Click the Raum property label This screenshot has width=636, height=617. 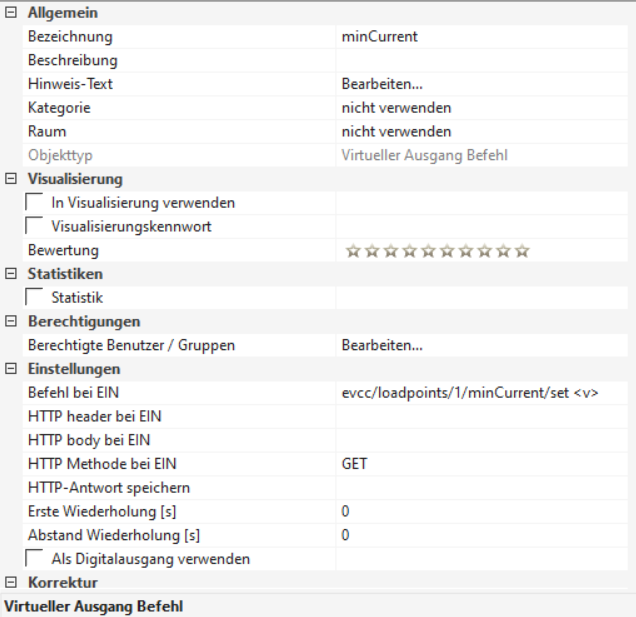click(x=47, y=131)
